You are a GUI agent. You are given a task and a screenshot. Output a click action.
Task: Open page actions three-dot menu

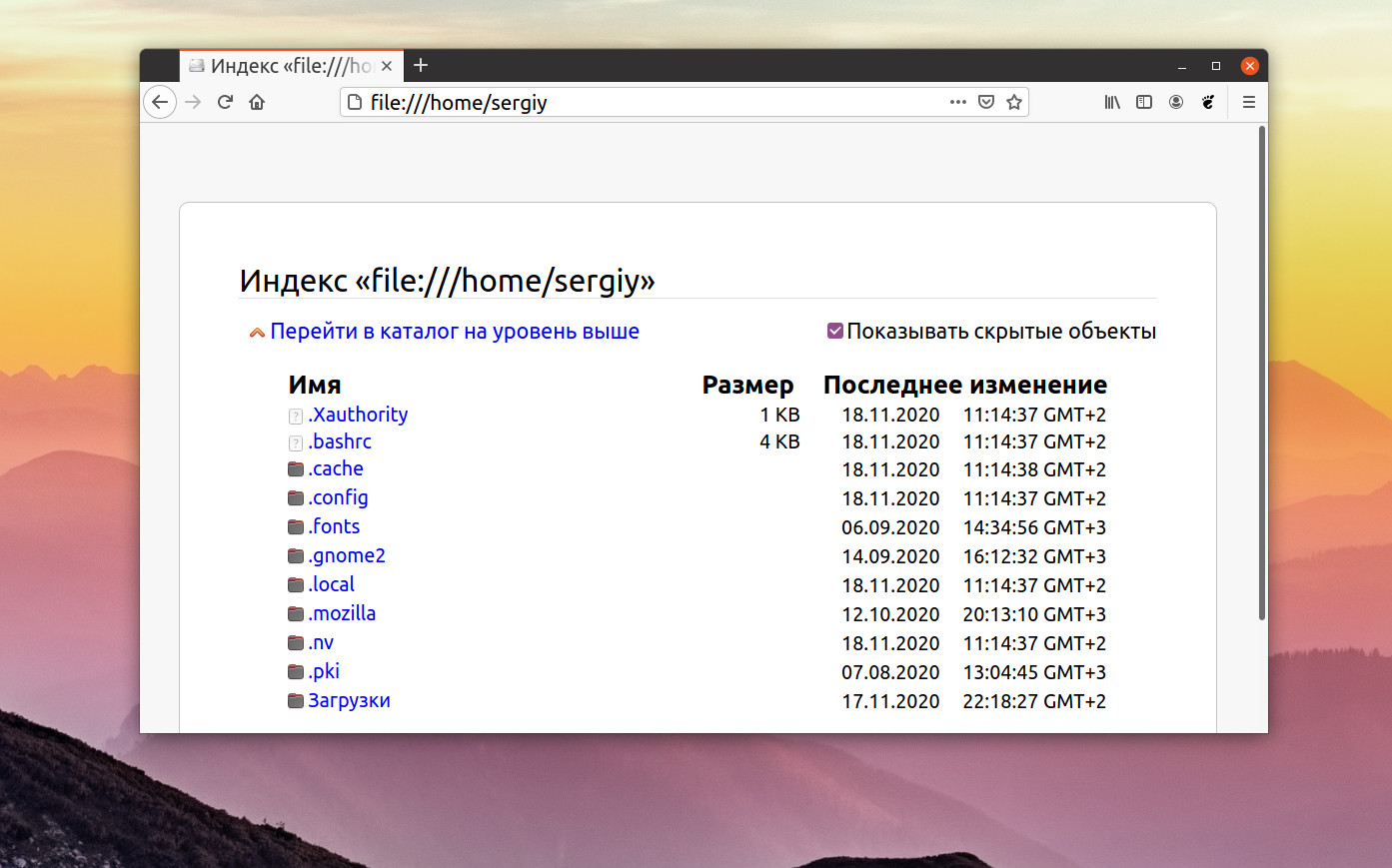coord(958,102)
